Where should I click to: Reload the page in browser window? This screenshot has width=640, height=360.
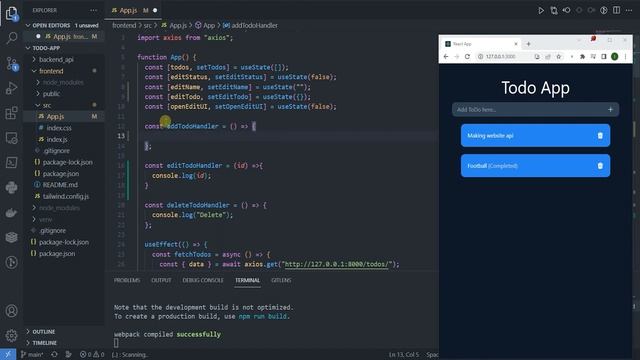(467, 57)
